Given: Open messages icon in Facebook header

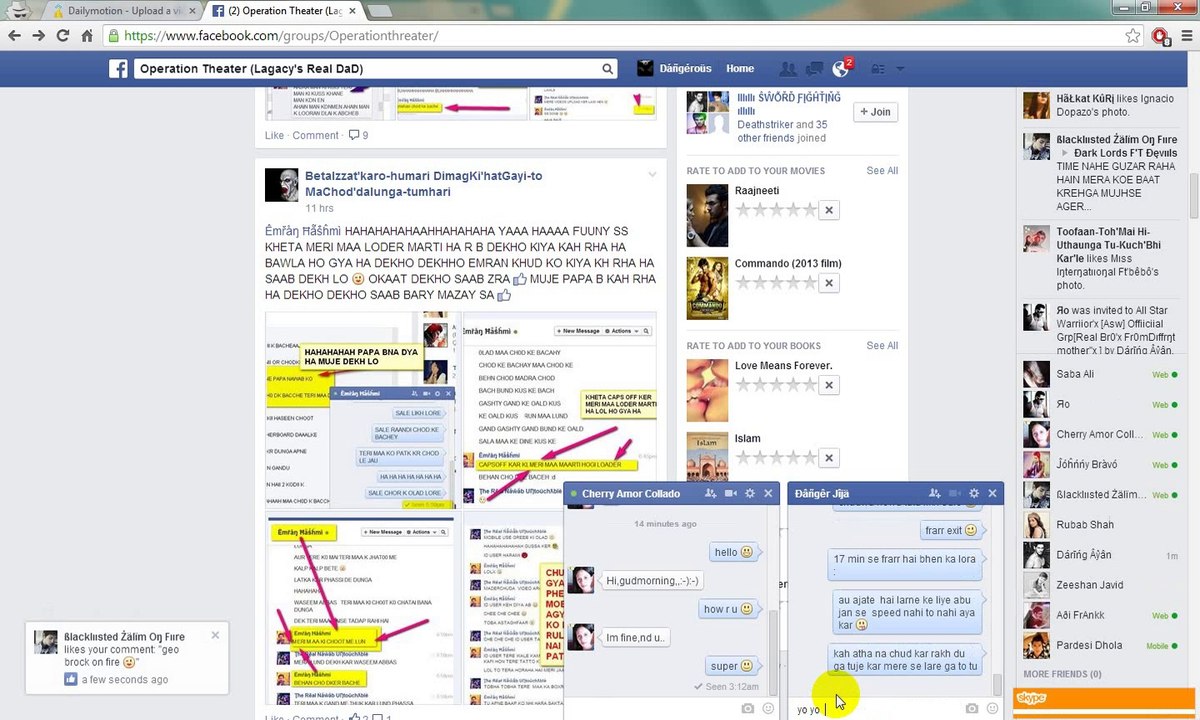Looking at the screenshot, I should click(814, 69).
